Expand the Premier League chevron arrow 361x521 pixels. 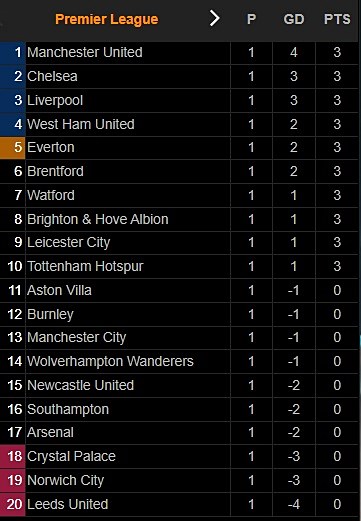[215, 19]
